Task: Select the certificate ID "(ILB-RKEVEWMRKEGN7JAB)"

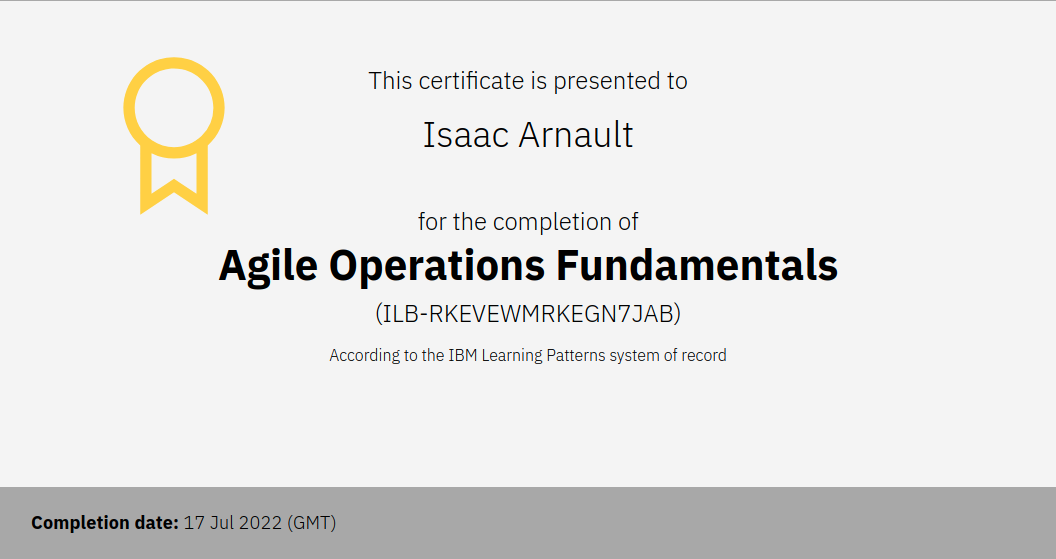Action: [528, 313]
